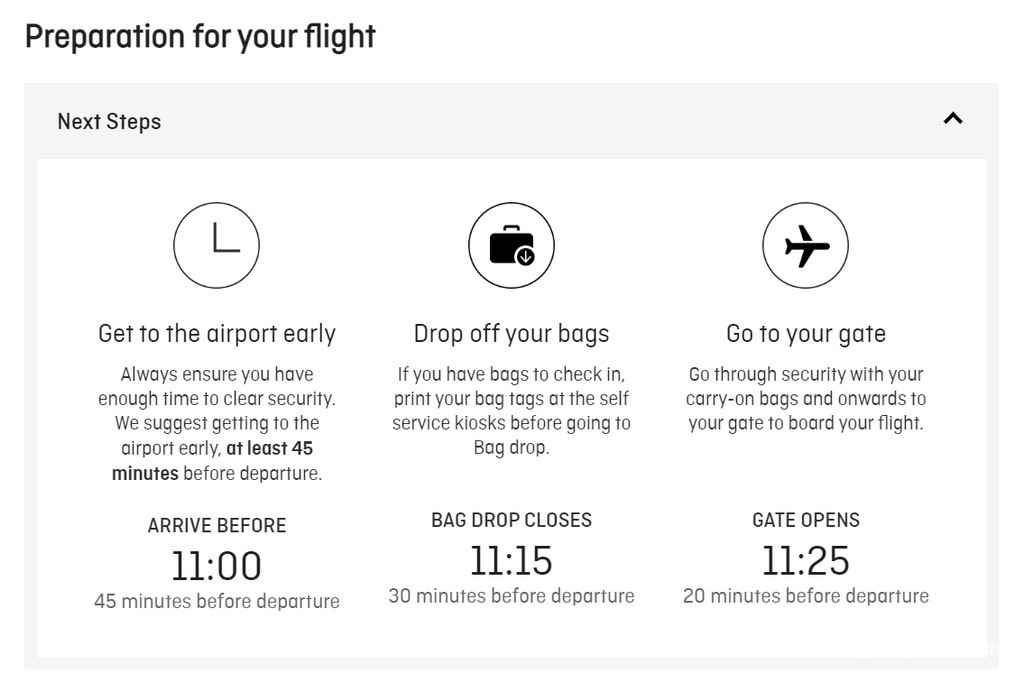
Task: Click the 11:00 arrive before time
Action: point(217,565)
